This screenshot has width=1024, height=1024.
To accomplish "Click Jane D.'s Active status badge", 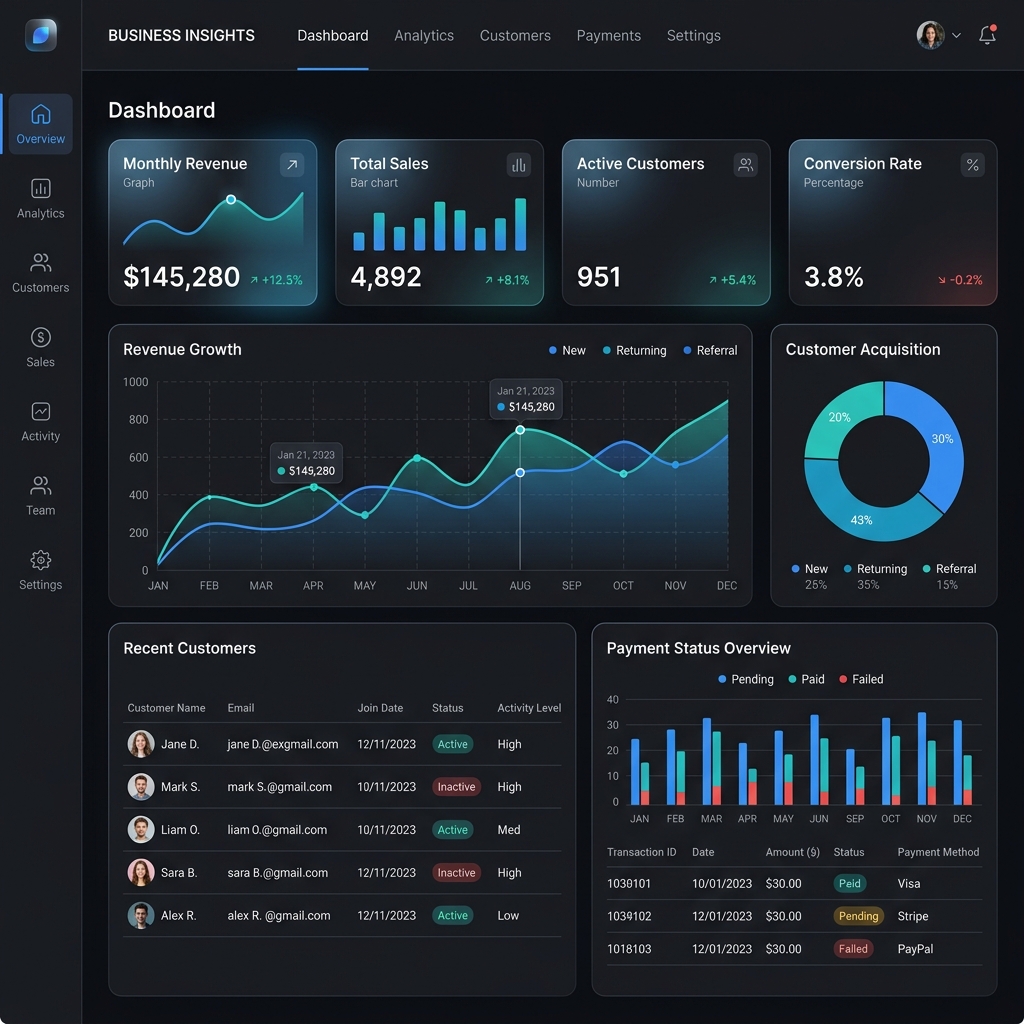I will click(453, 744).
